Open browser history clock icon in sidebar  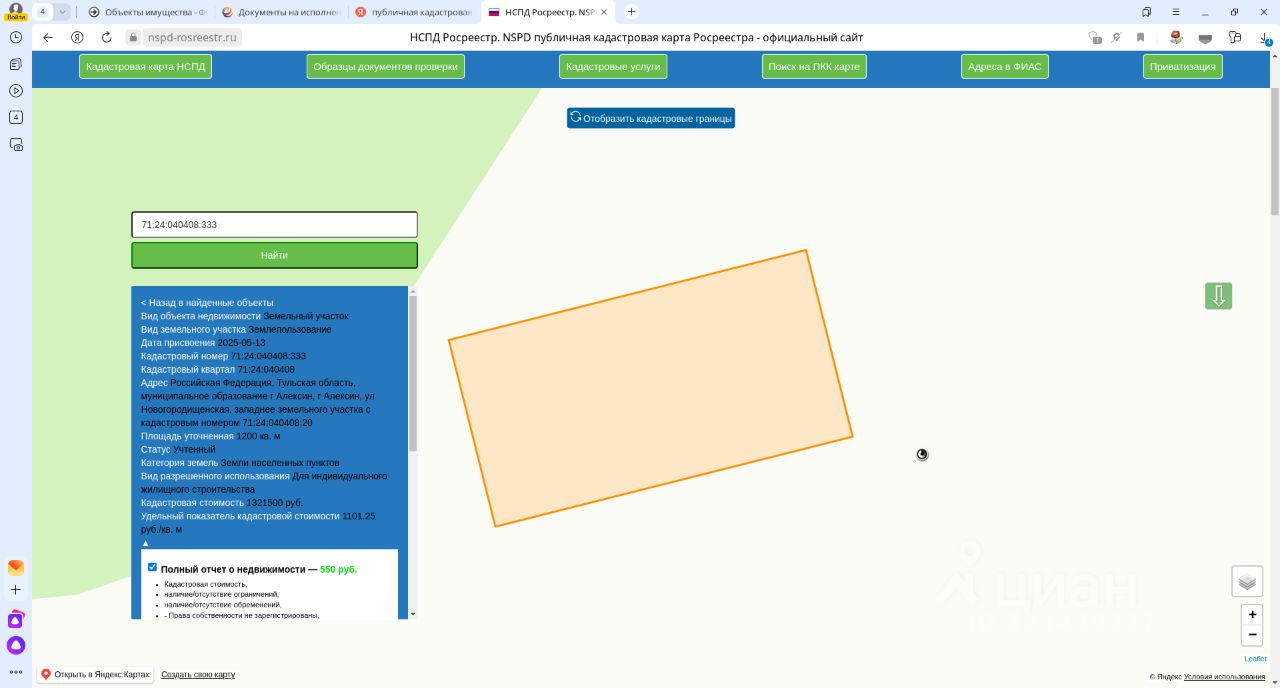pos(15,37)
